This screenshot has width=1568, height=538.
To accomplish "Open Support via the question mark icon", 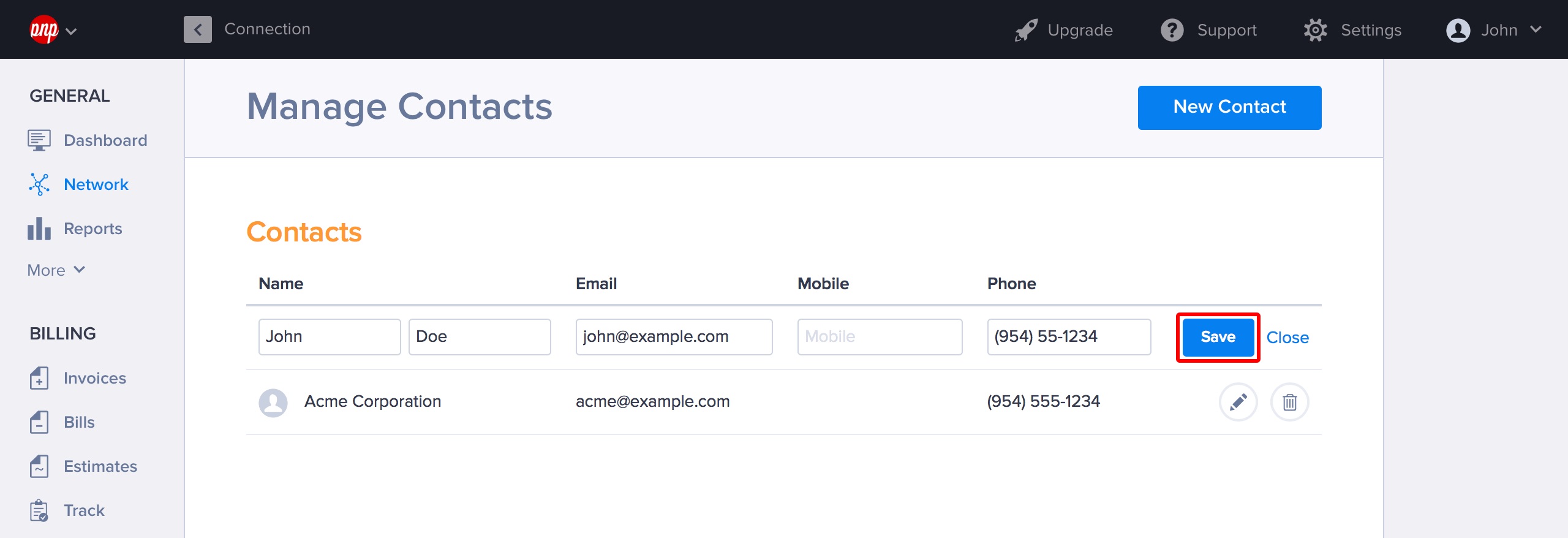I will tap(1172, 30).
